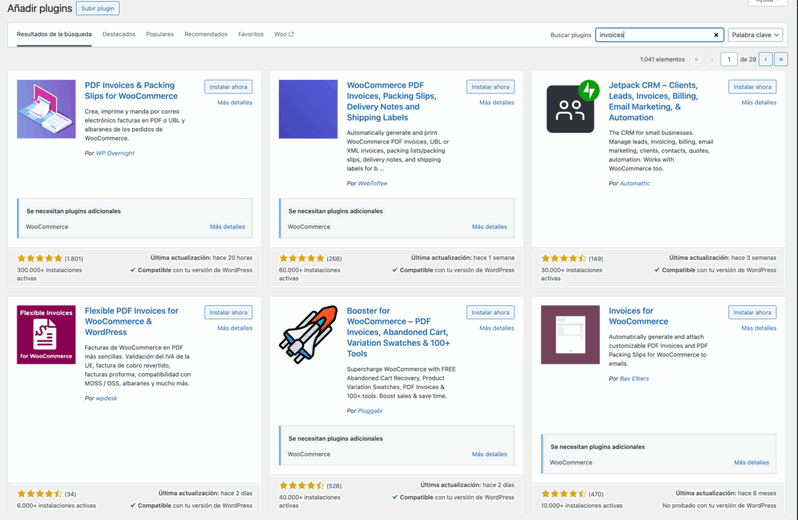Switch to Resultados de la búsqueda tab
Screen dimensions: 798x520
click(54, 34)
